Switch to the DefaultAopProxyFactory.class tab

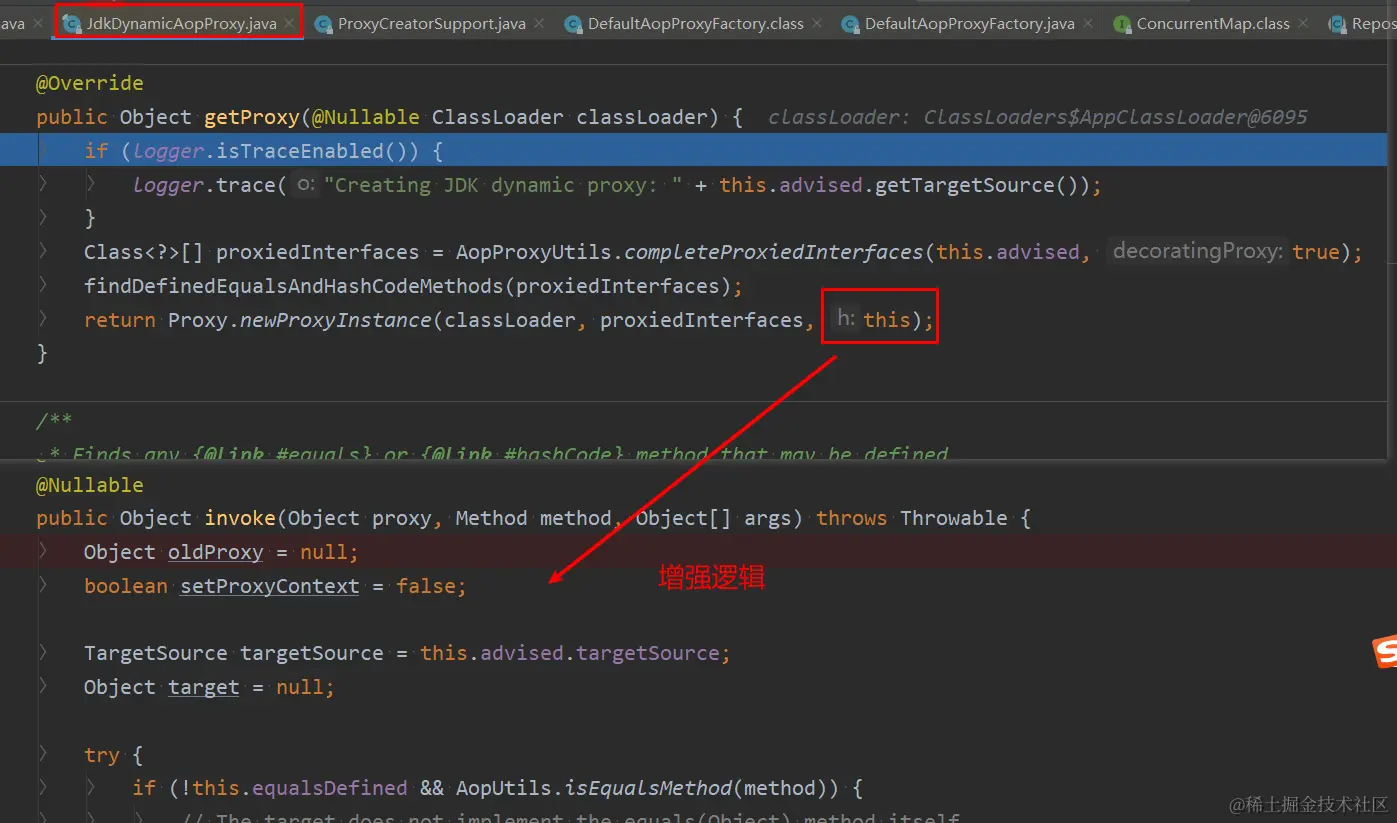coord(695,23)
